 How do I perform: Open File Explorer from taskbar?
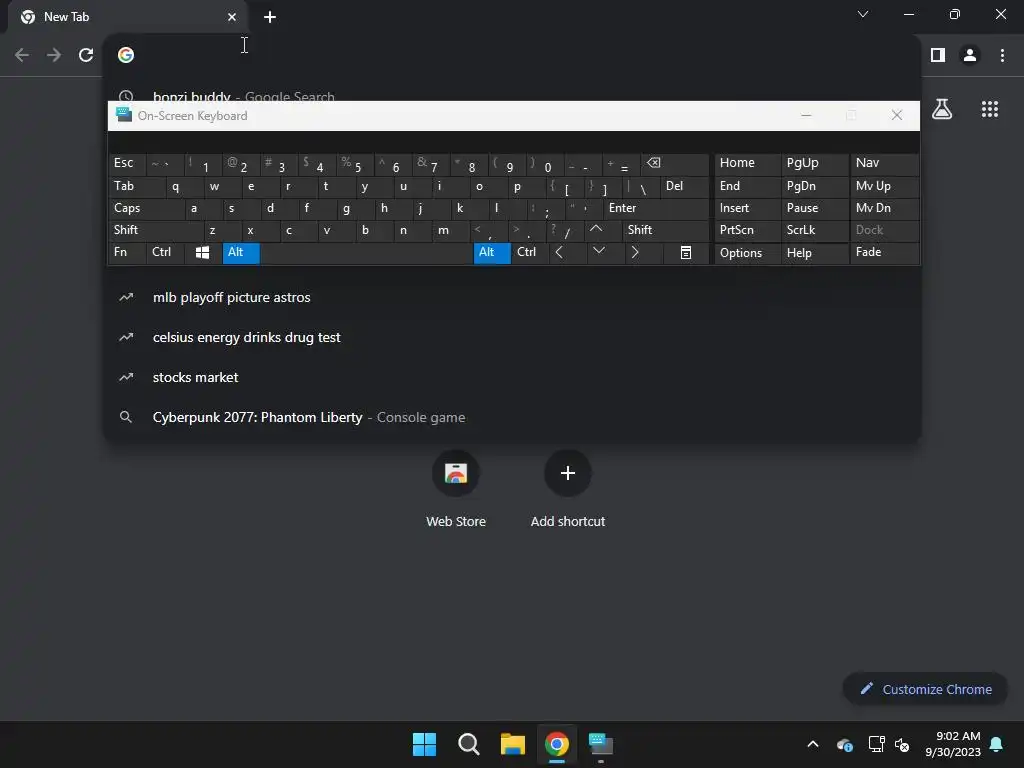[513, 744]
